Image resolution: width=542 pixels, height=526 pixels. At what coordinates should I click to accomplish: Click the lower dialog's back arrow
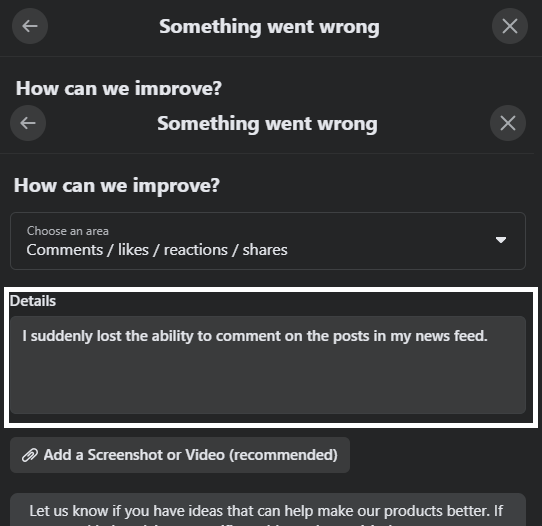(x=28, y=123)
